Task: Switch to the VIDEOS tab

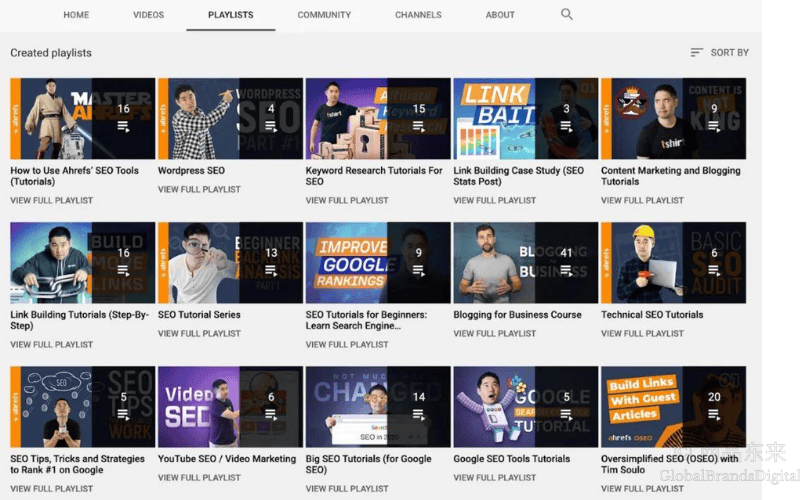Action: [x=148, y=15]
